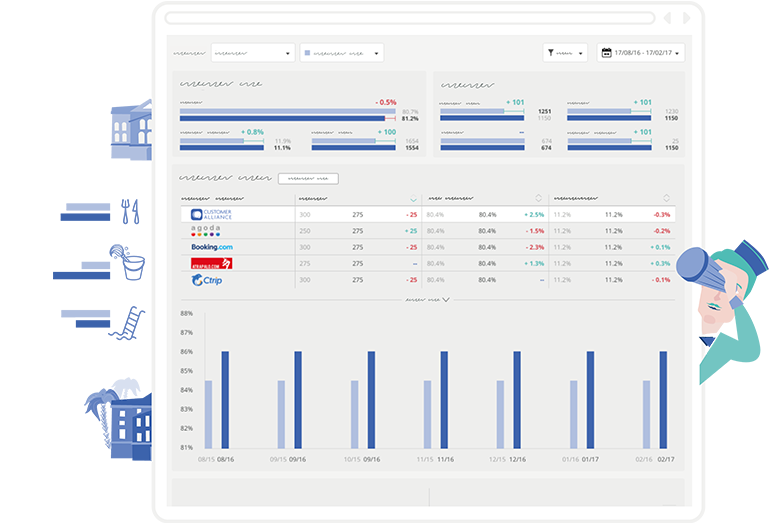776x524 pixels.
Task: Open dropdown with light-blue square legend
Action: (x=341, y=53)
